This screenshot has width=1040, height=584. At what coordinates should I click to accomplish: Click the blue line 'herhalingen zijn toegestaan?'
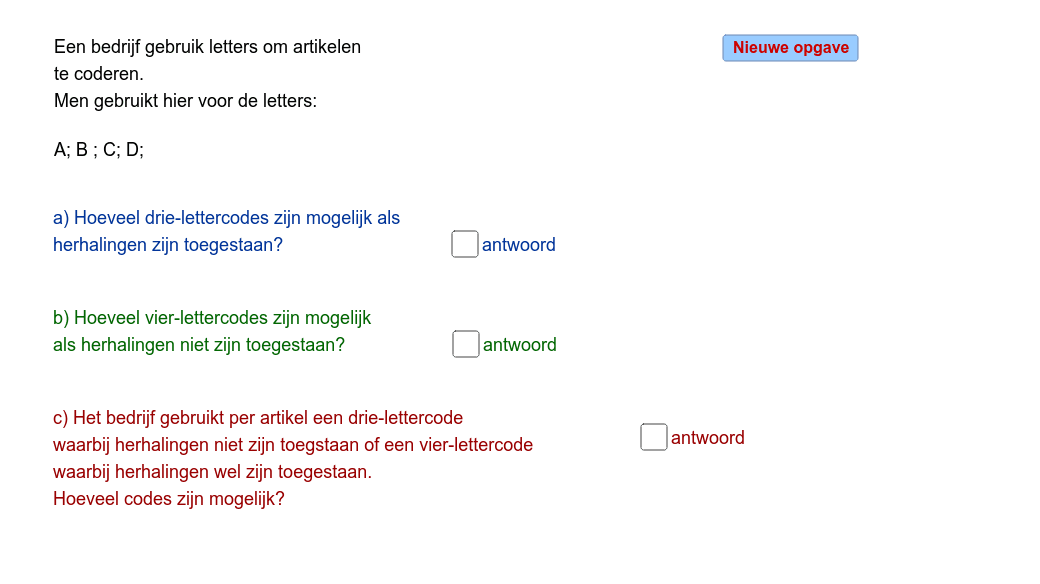(168, 245)
